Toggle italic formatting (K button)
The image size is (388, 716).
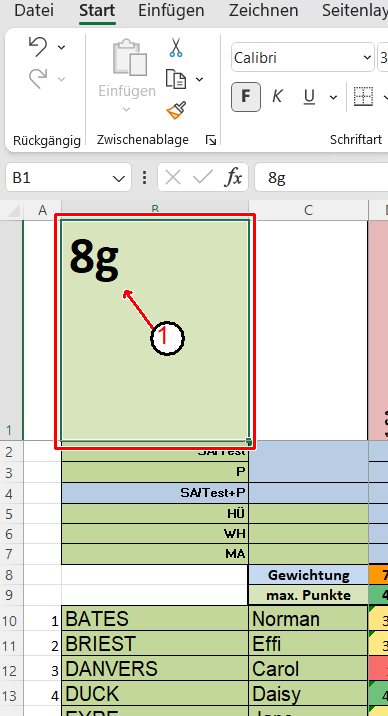click(x=277, y=97)
